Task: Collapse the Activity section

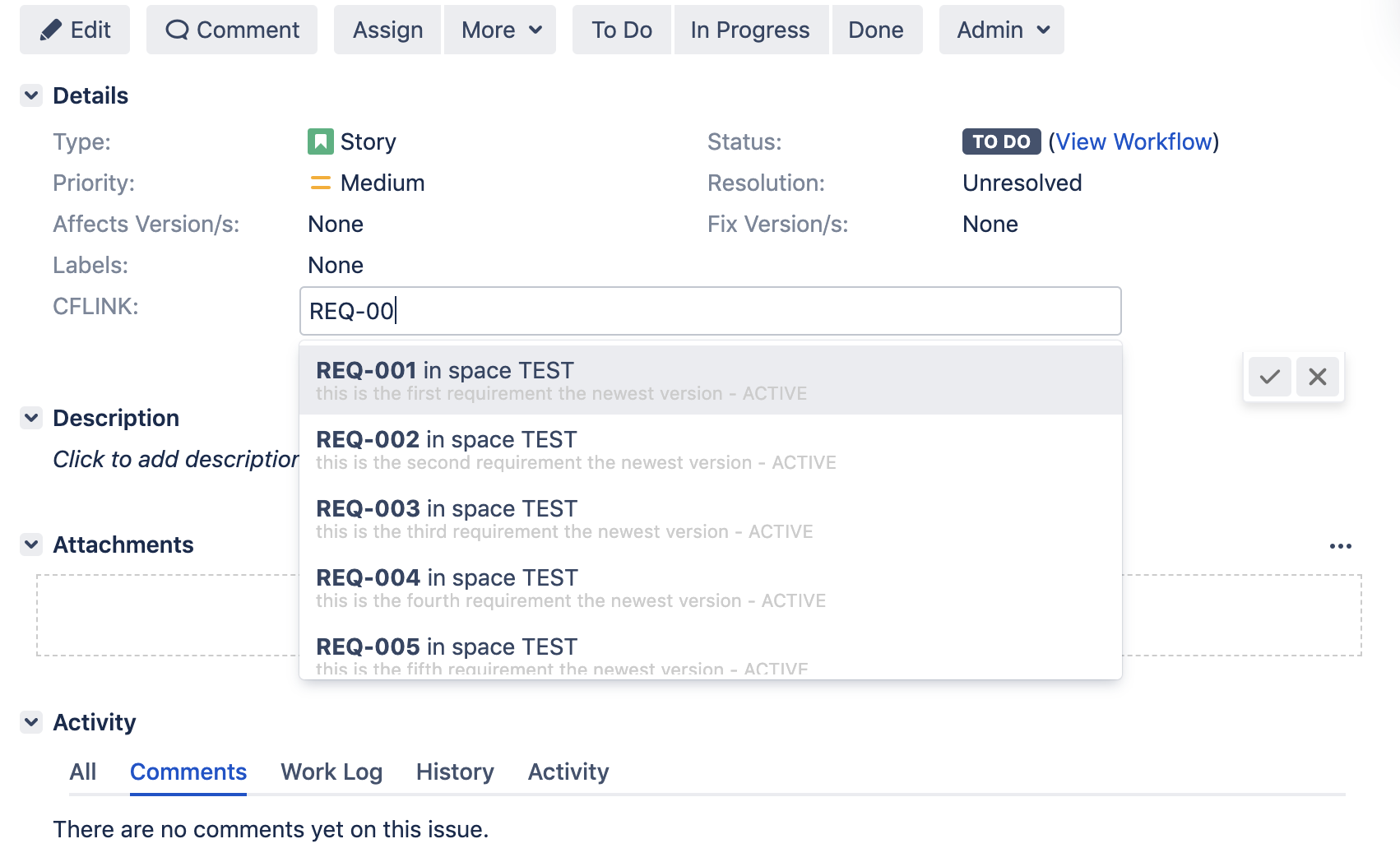Action: 30,721
